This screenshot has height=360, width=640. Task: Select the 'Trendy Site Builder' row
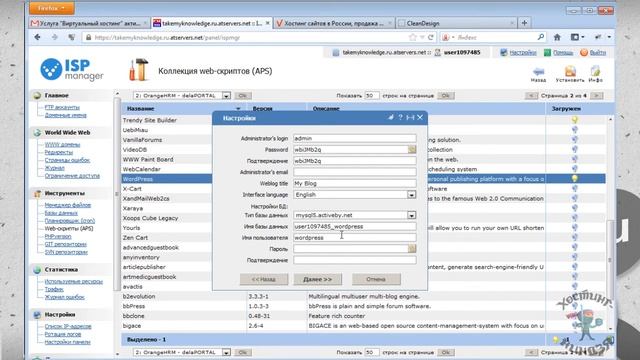tap(167, 120)
